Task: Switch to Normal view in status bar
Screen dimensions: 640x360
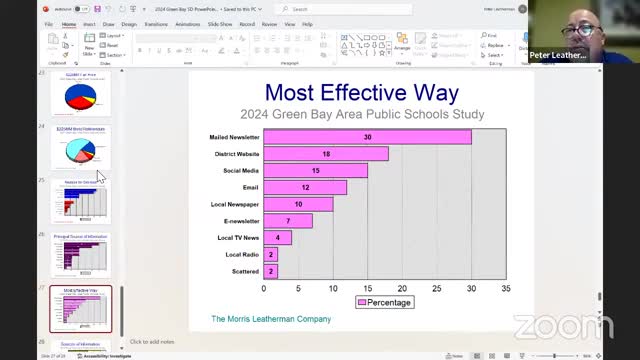Action: click(477, 356)
